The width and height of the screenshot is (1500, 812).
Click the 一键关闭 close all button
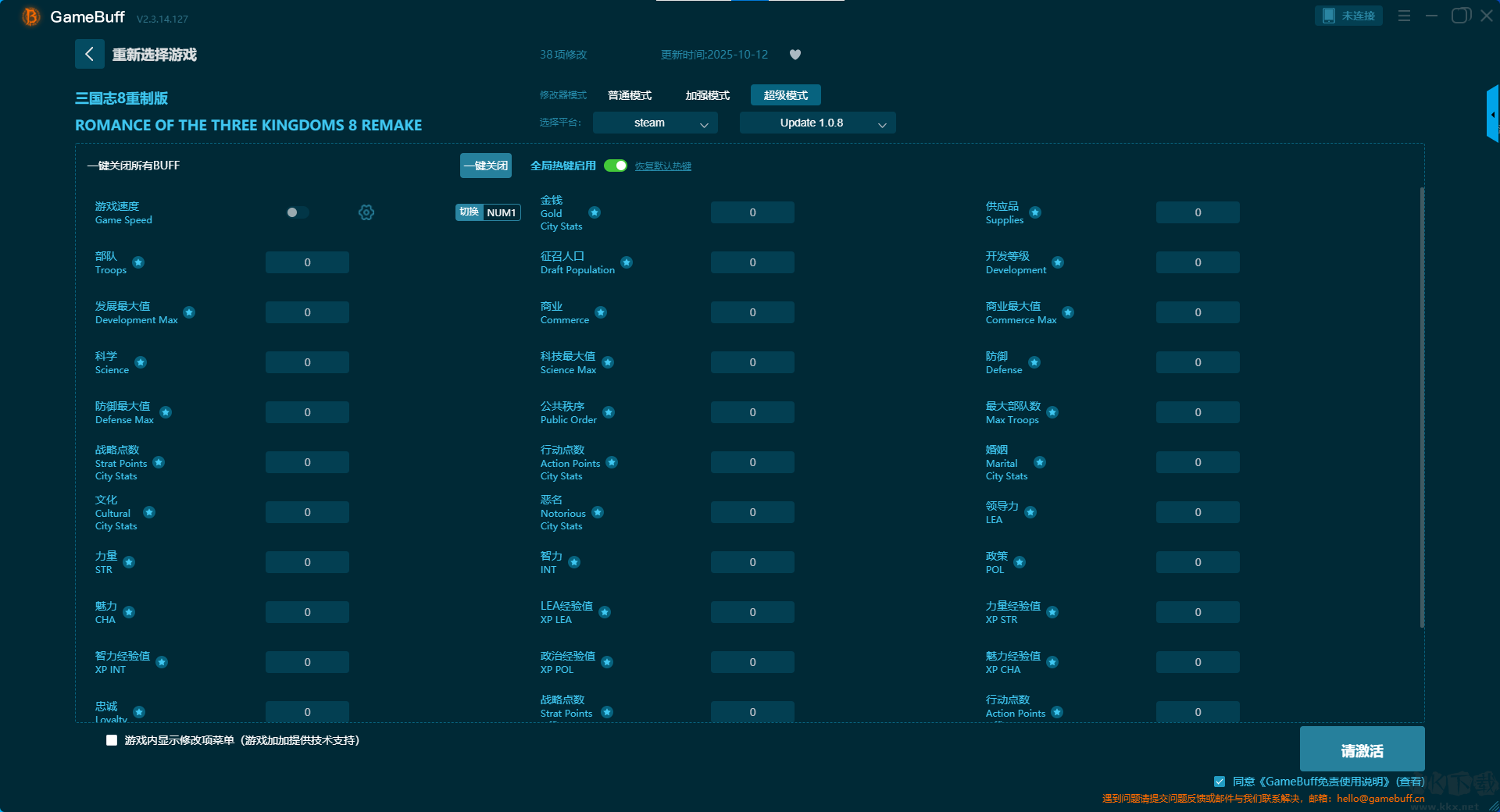(485, 166)
